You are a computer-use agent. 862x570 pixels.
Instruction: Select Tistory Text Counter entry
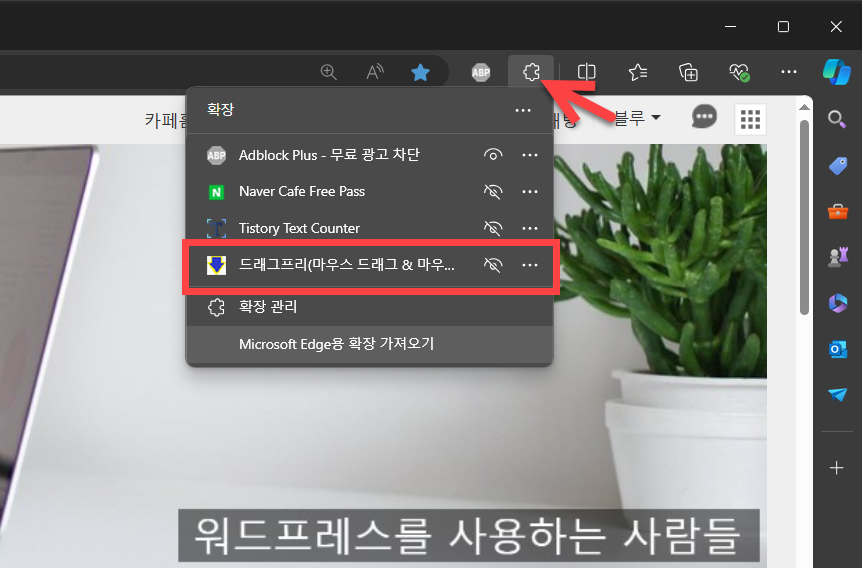coord(369,228)
